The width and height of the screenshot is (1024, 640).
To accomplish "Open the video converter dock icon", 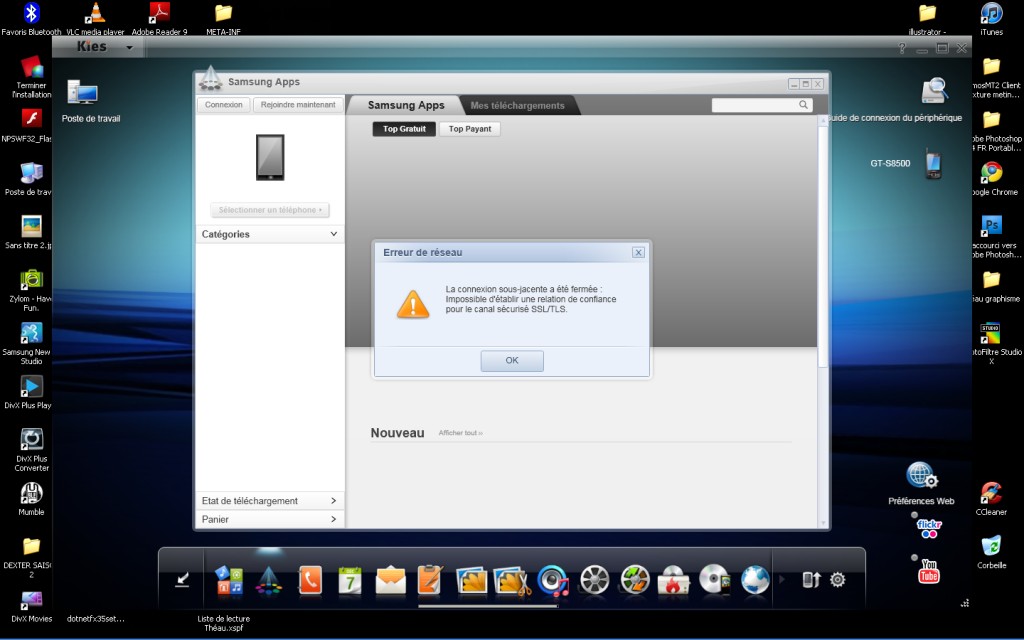I will tap(634, 580).
